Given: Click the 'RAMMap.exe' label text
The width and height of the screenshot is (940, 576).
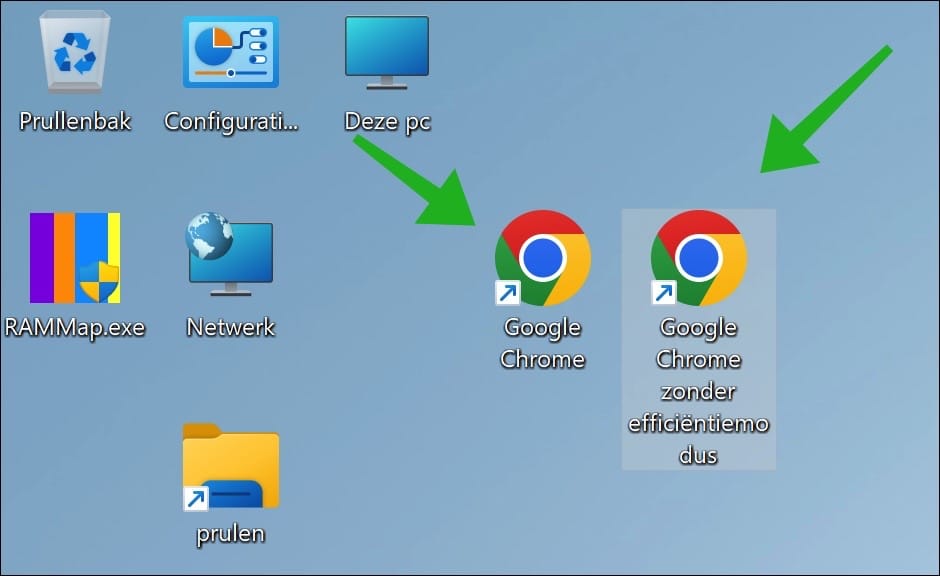Looking at the screenshot, I should [75, 328].
